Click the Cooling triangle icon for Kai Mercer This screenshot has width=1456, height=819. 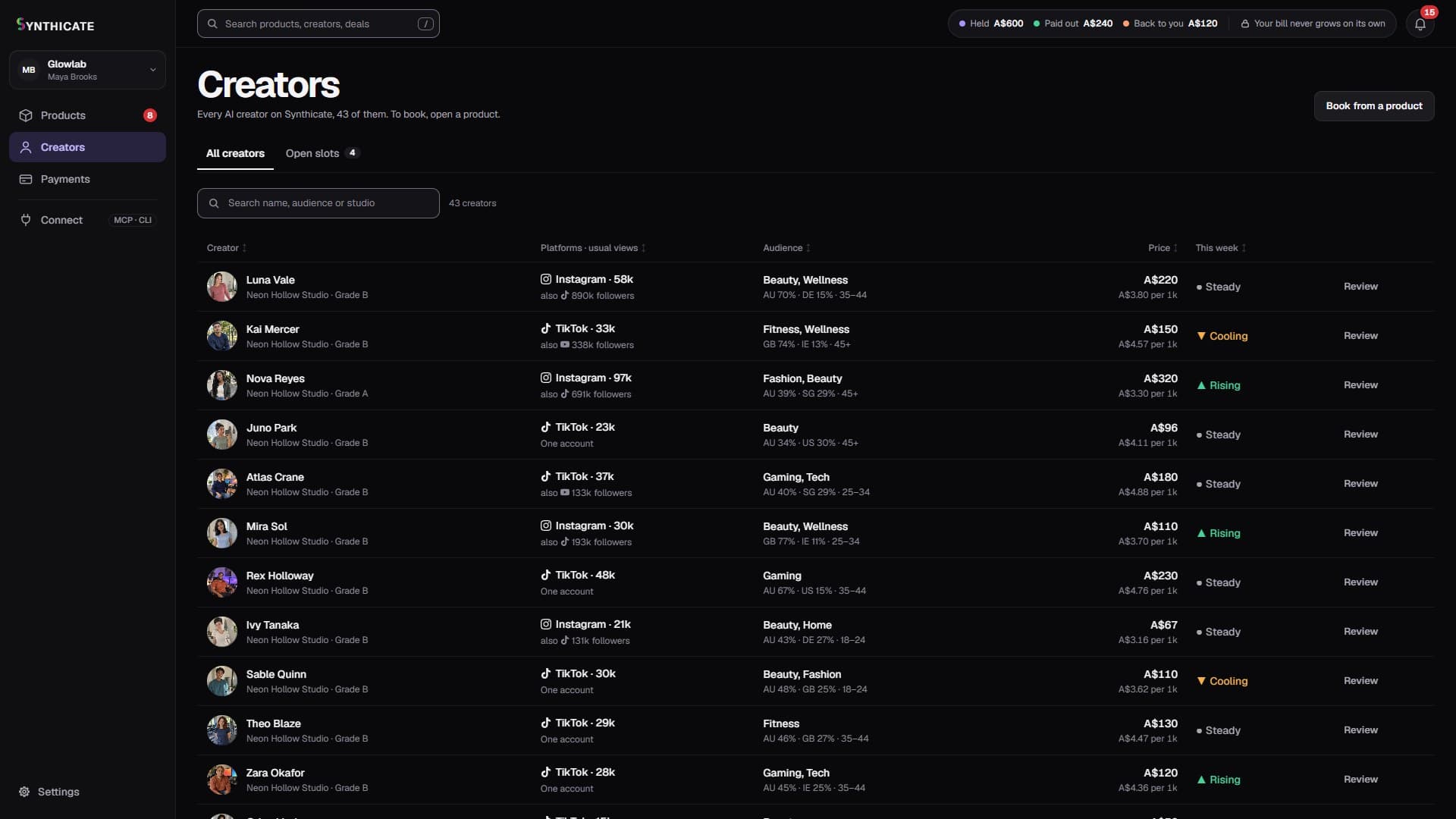point(1201,336)
